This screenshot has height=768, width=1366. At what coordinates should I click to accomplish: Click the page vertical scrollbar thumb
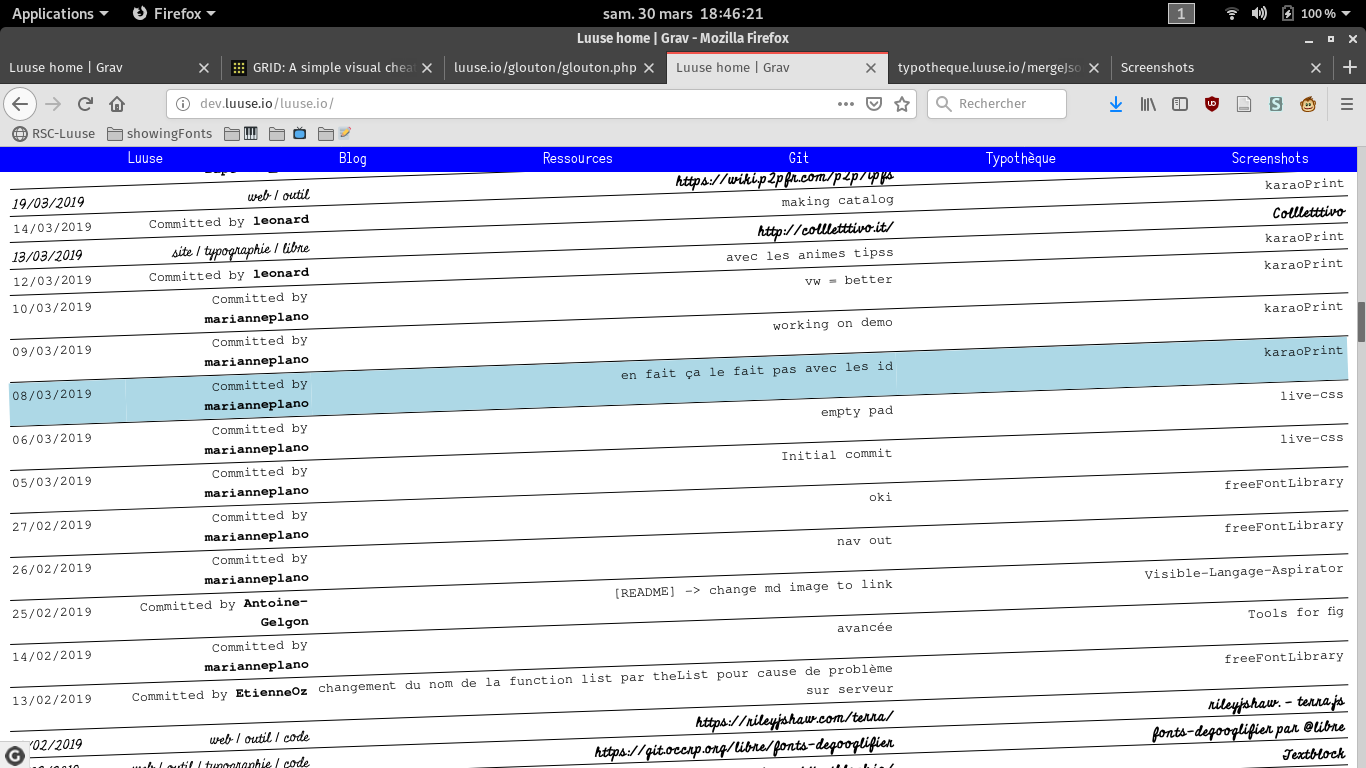pyautogui.click(x=1360, y=322)
